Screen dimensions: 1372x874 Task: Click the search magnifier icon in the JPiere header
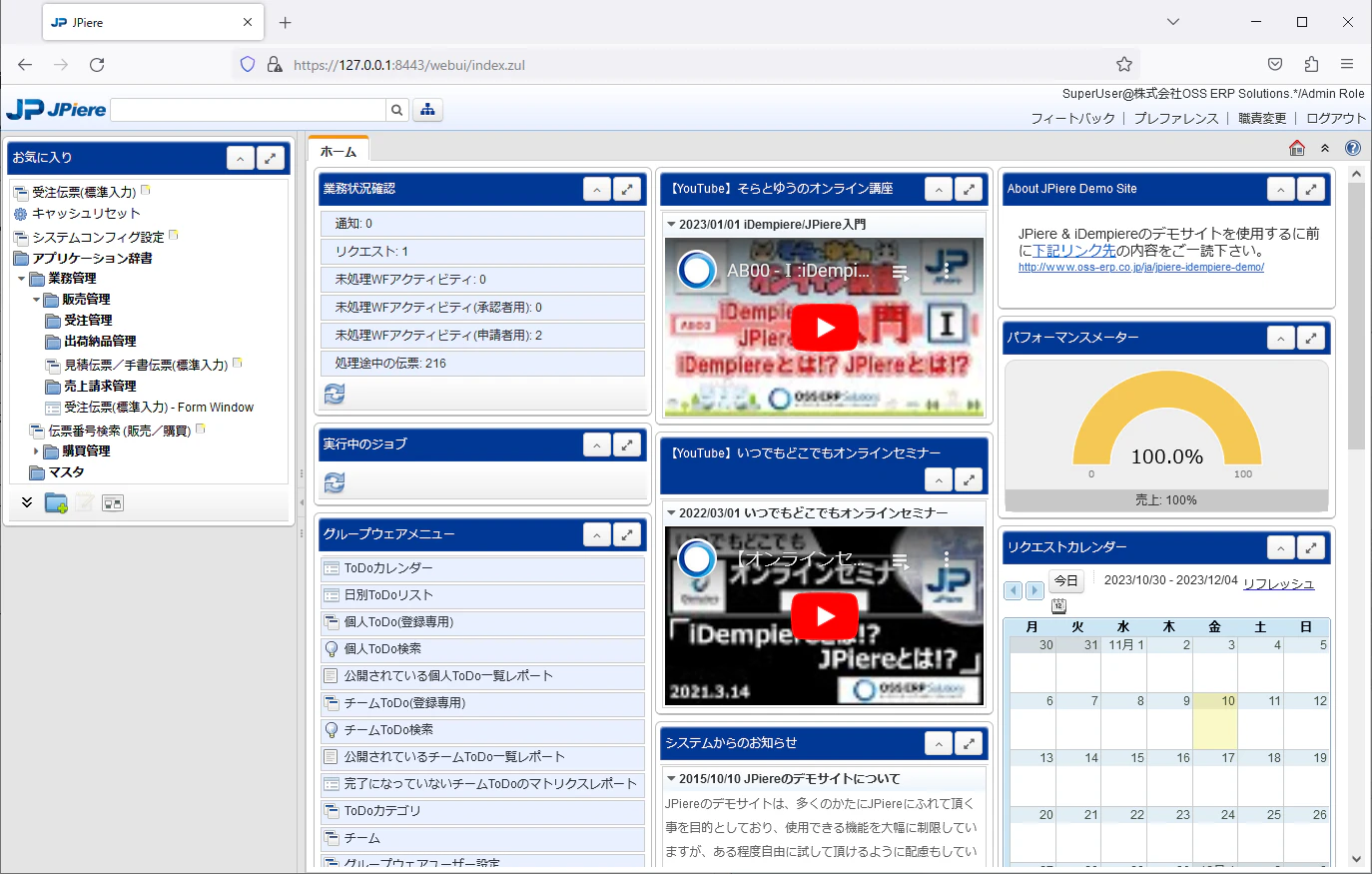coord(396,110)
